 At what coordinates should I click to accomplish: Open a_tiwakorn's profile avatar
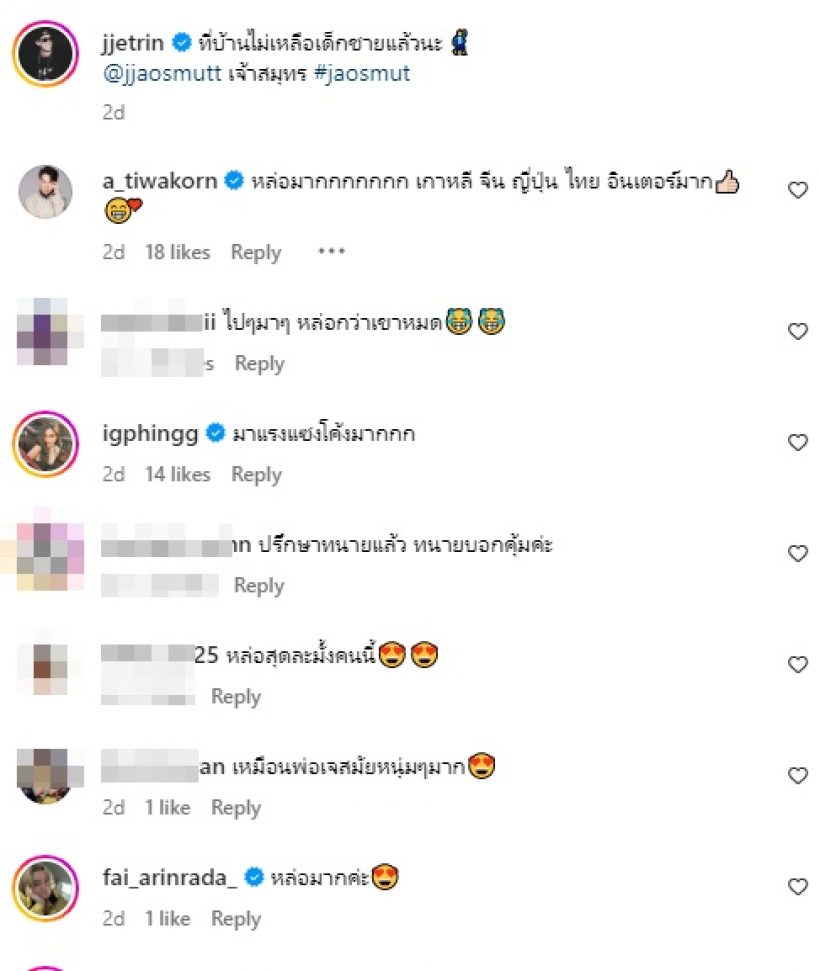point(45,191)
